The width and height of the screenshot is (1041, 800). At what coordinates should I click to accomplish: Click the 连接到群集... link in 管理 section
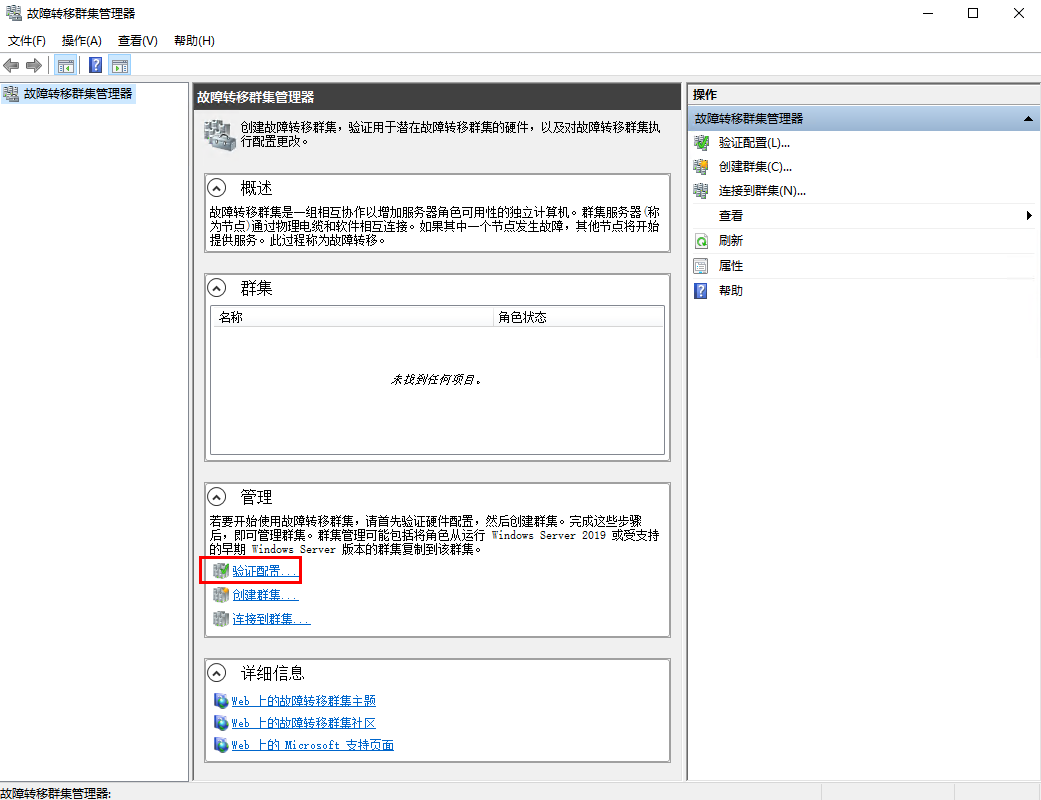(x=271, y=619)
